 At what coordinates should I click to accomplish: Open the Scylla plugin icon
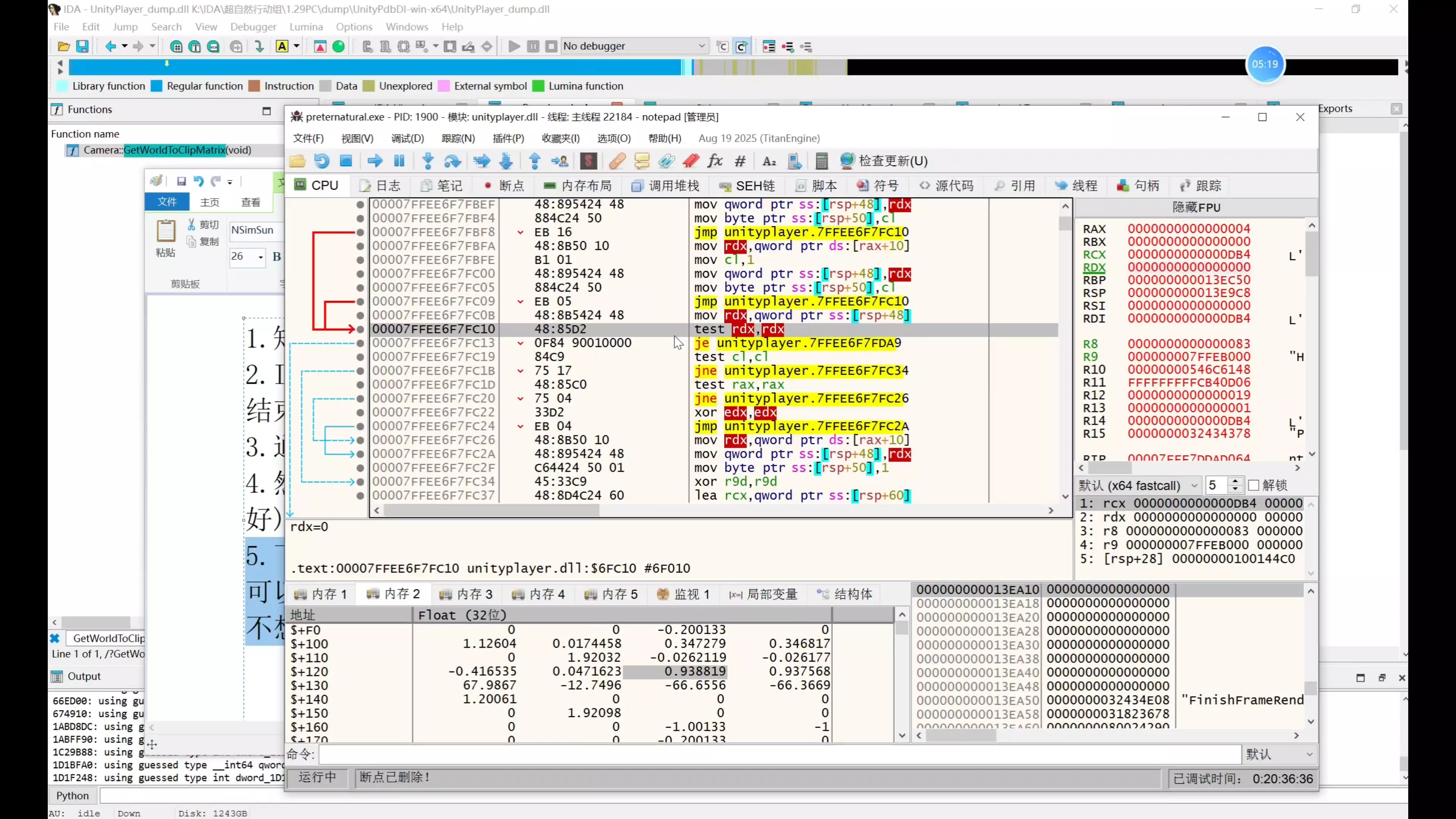coord(588,161)
